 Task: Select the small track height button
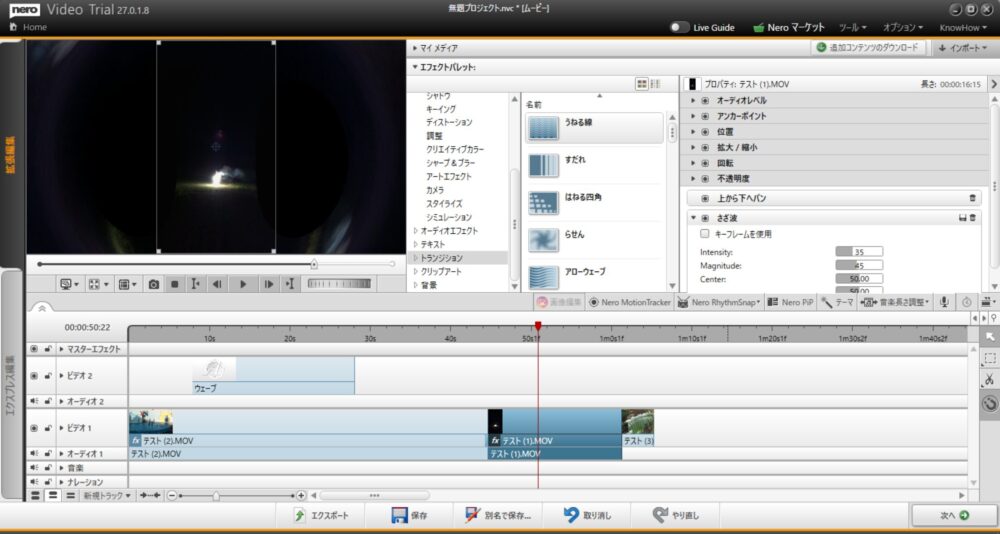coord(71,495)
